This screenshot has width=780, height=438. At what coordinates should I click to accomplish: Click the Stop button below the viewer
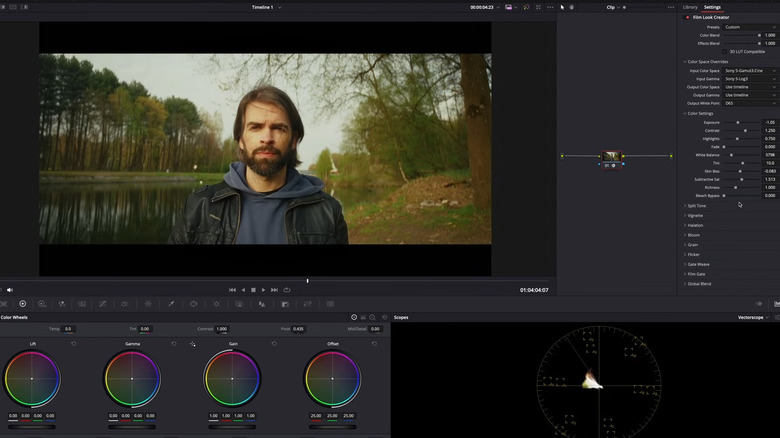pyautogui.click(x=253, y=290)
